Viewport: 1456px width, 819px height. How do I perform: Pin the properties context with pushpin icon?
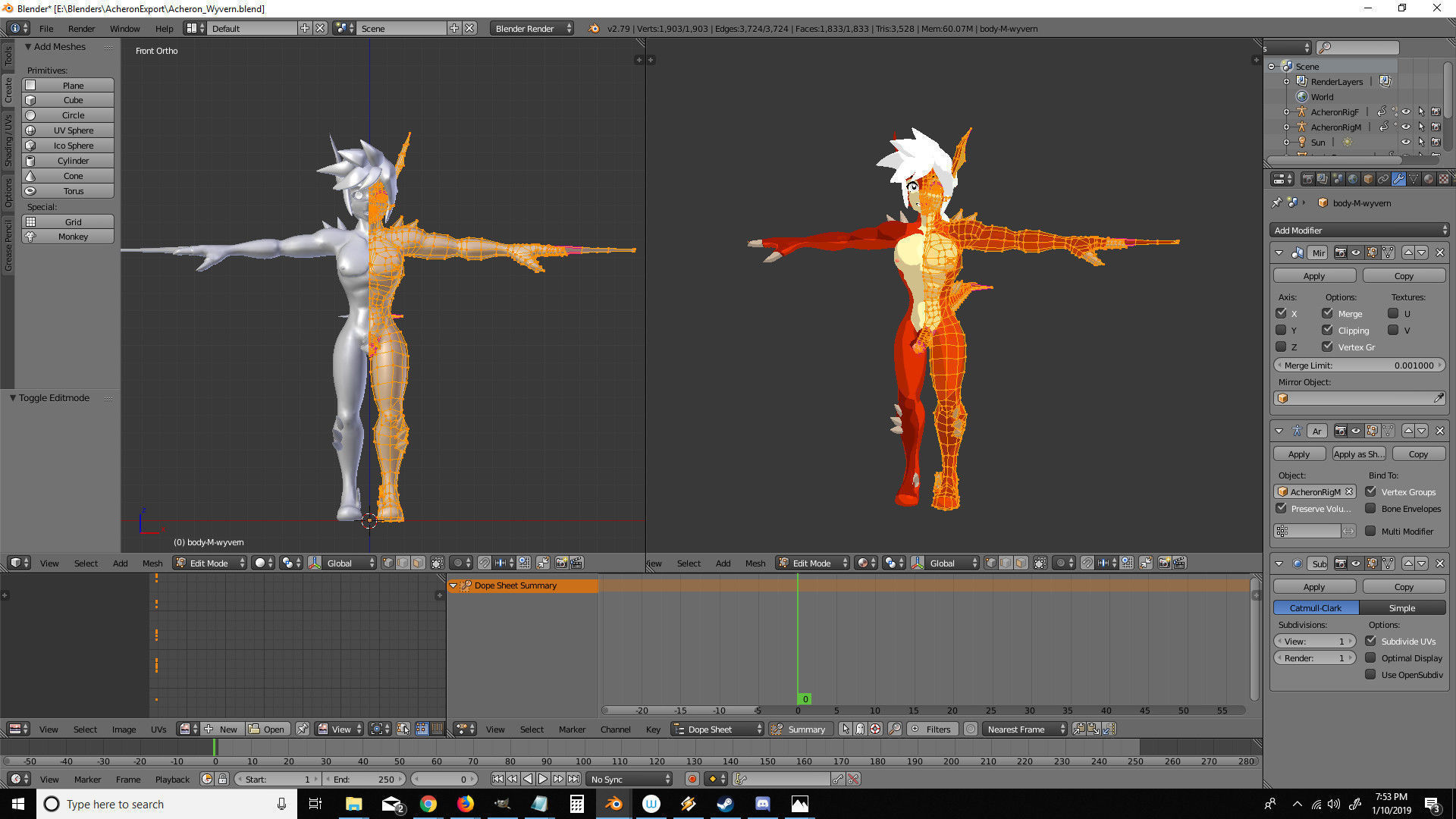pos(1277,202)
